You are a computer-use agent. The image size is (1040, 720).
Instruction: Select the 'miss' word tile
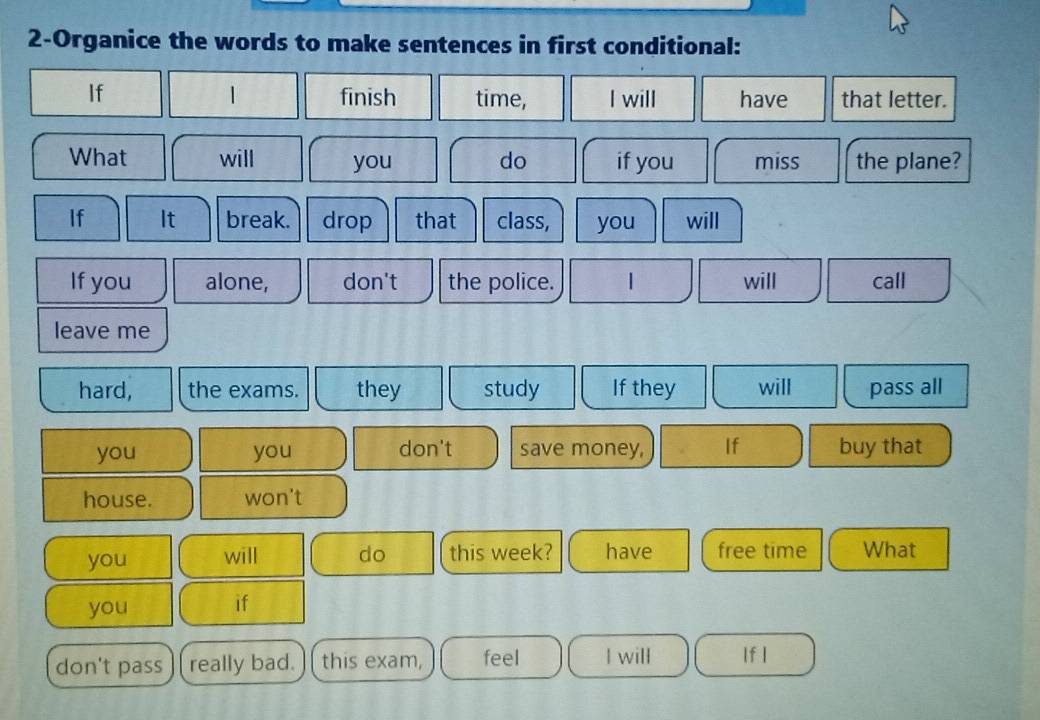click(776, 161)
